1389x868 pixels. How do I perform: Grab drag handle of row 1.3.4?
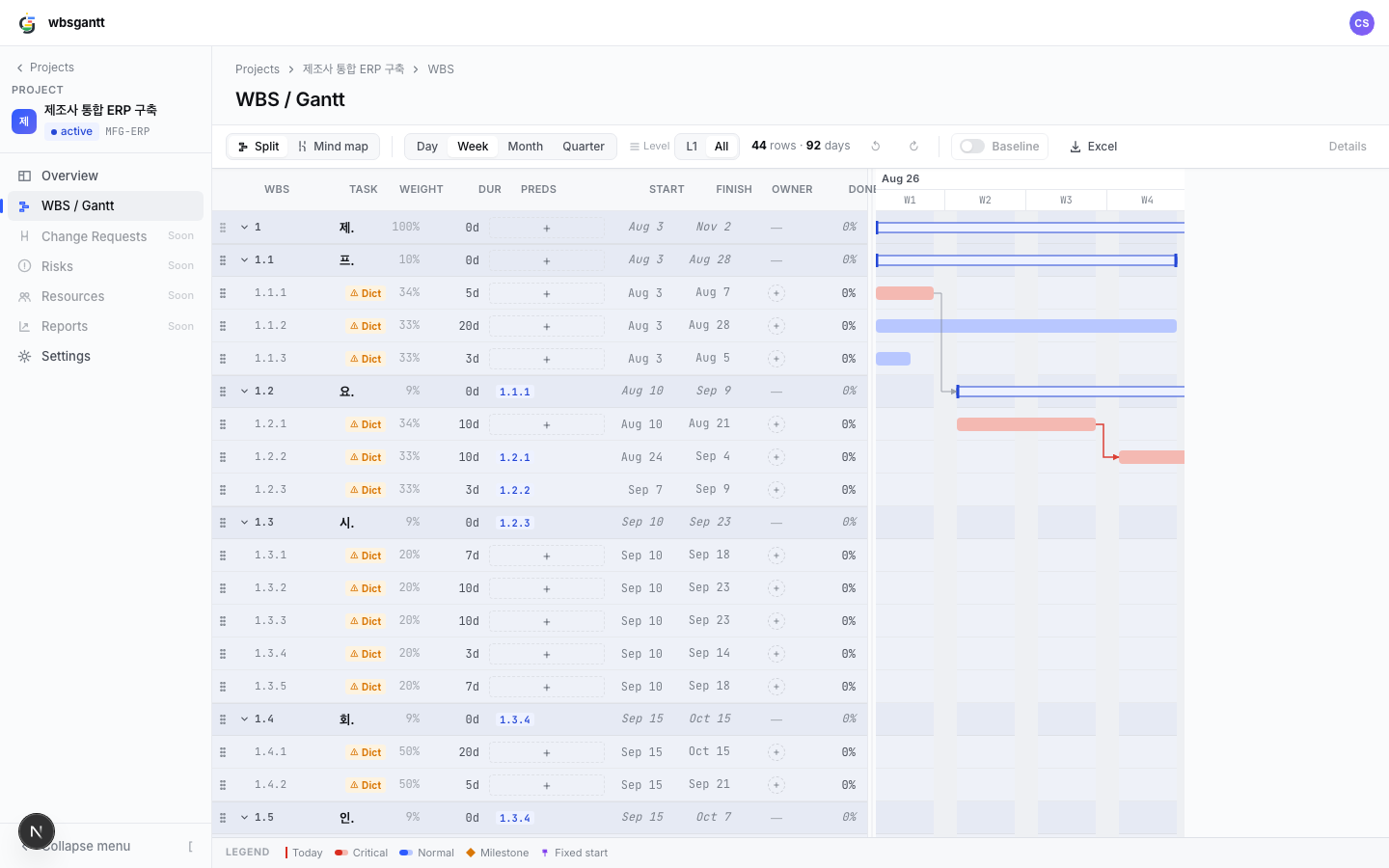[223, 654]
